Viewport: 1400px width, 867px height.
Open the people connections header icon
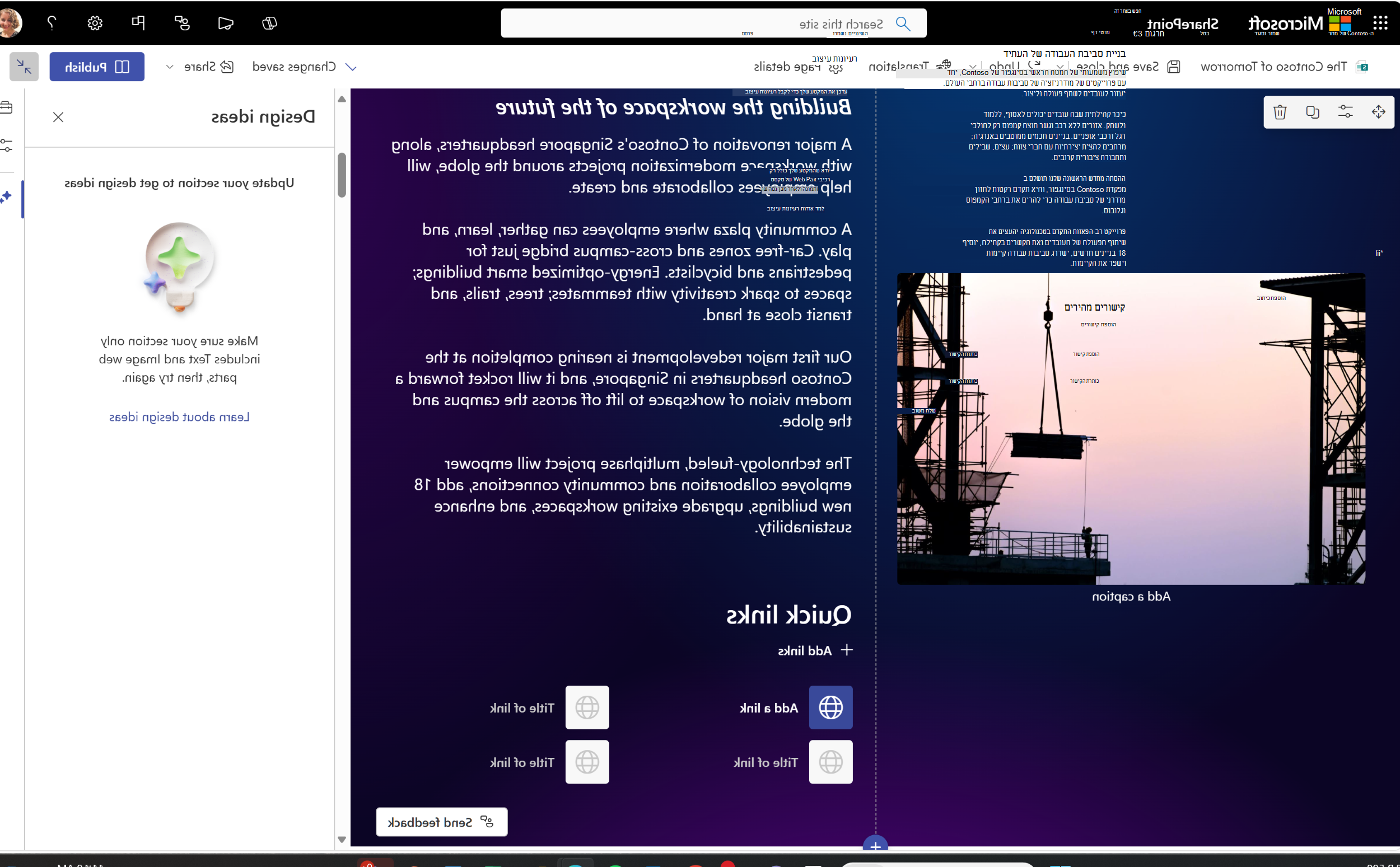[182, 23]
